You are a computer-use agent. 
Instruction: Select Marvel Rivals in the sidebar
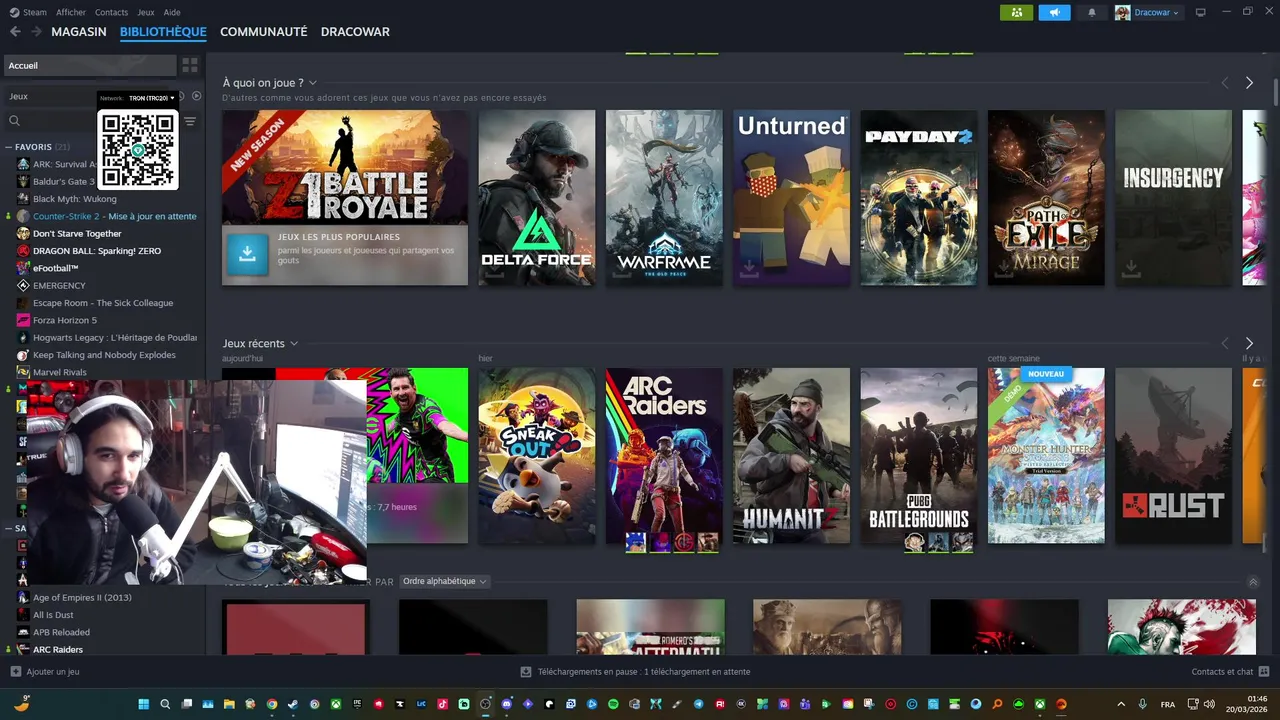pyautogui.click(x=60, y=372)
